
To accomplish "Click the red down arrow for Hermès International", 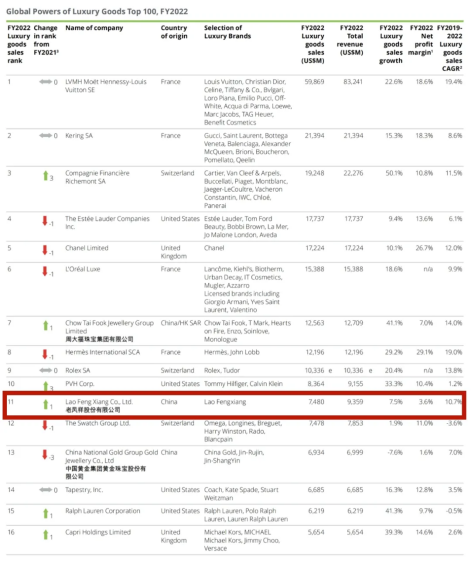I will 45,354.
